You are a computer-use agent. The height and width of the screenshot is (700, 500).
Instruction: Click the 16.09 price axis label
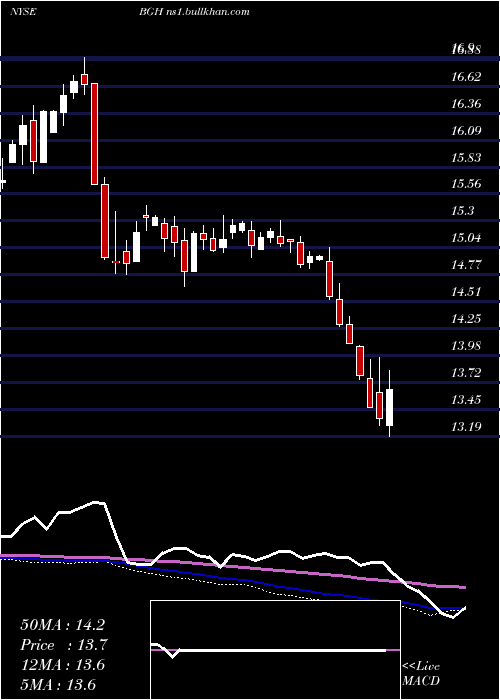click(x=466, y=131)
